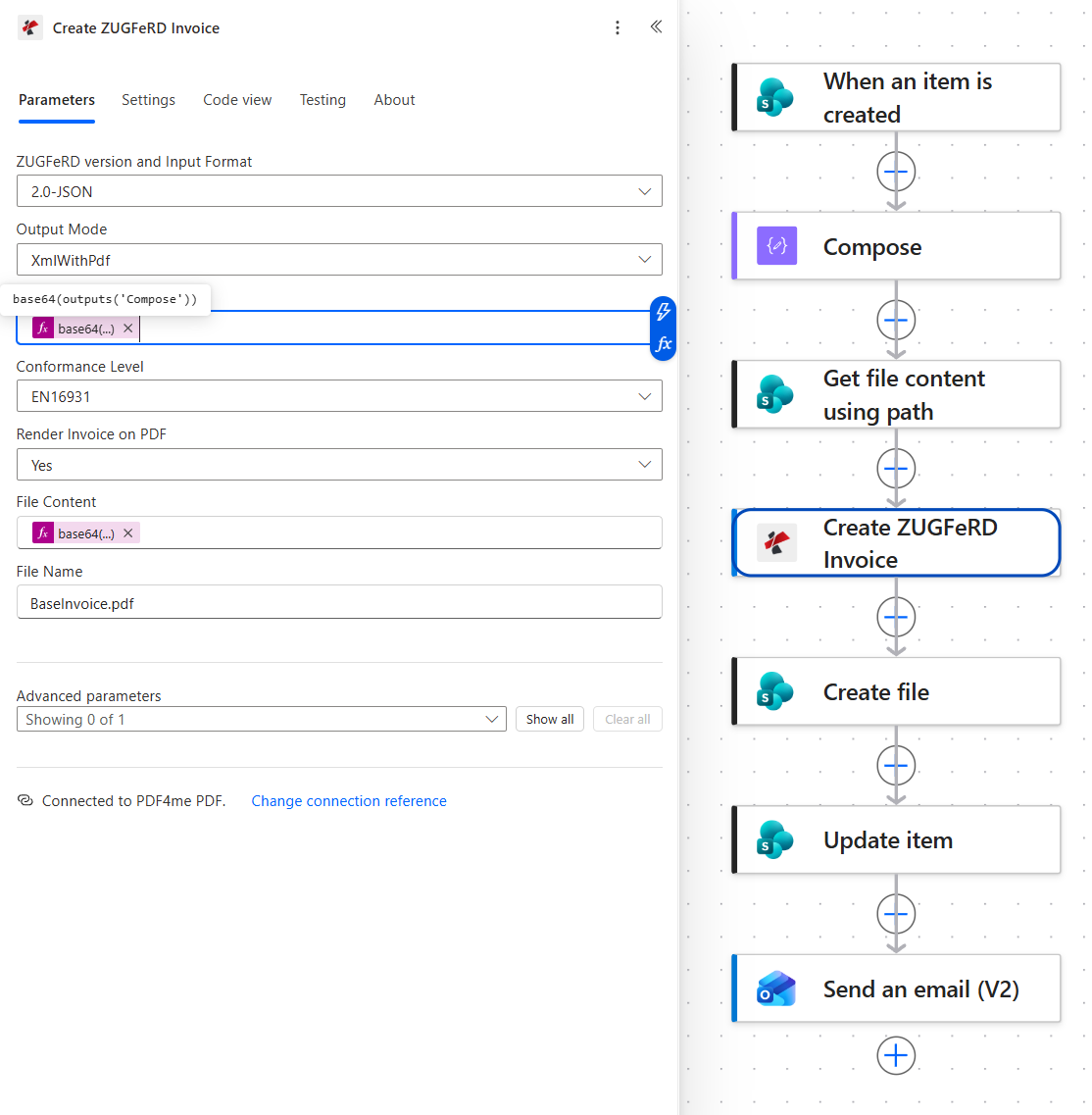Select the Create file action card

click(897, 692)
